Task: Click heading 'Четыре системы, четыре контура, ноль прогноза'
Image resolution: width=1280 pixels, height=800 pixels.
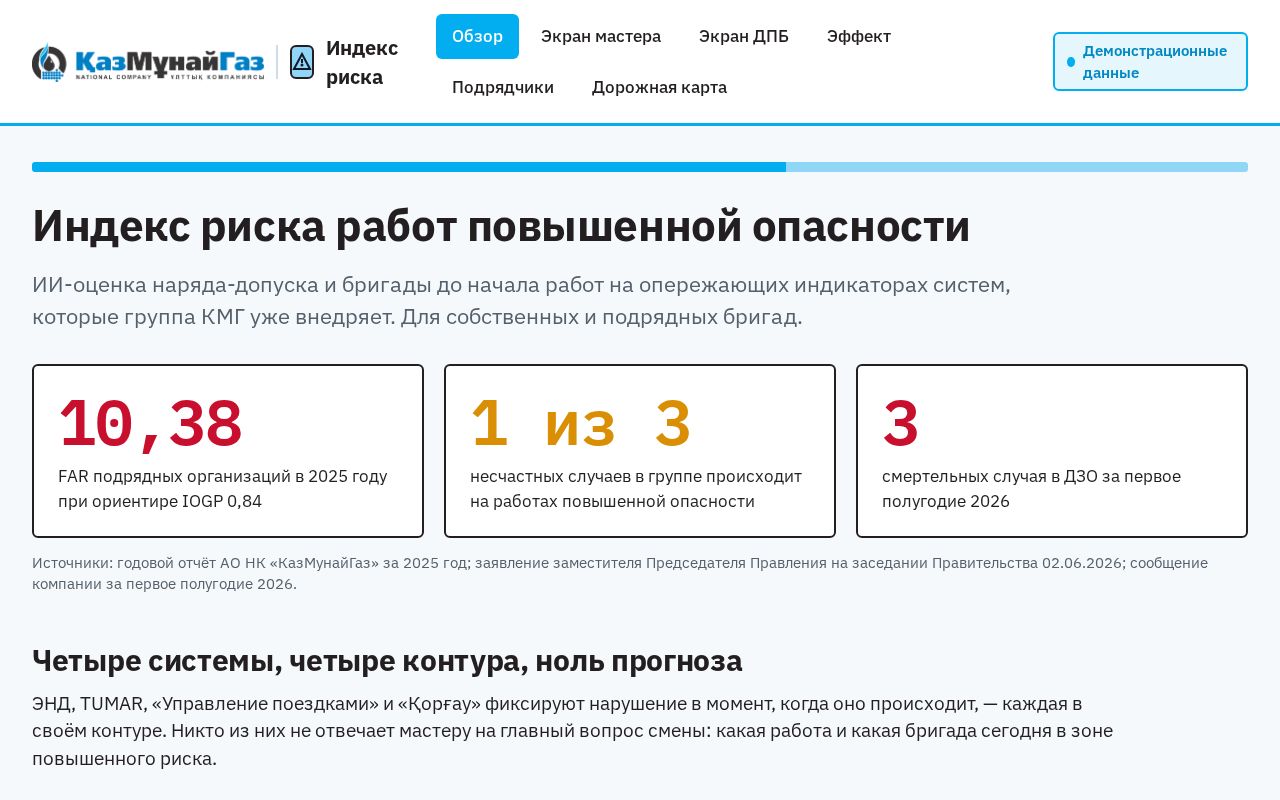Action: [x=387, y=661]
